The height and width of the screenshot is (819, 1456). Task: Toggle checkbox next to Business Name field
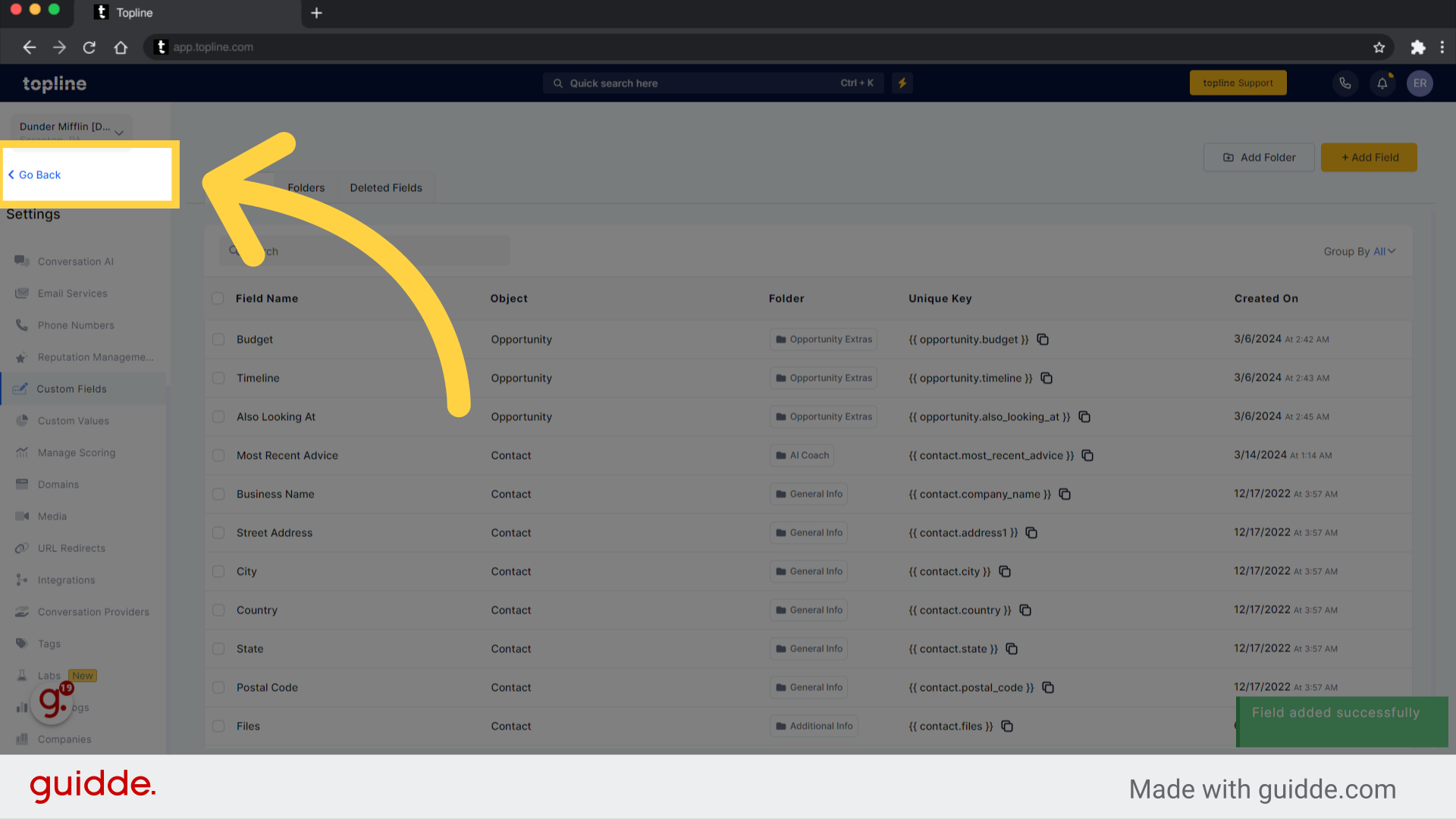pyautogui.click(x=218, y=494)
